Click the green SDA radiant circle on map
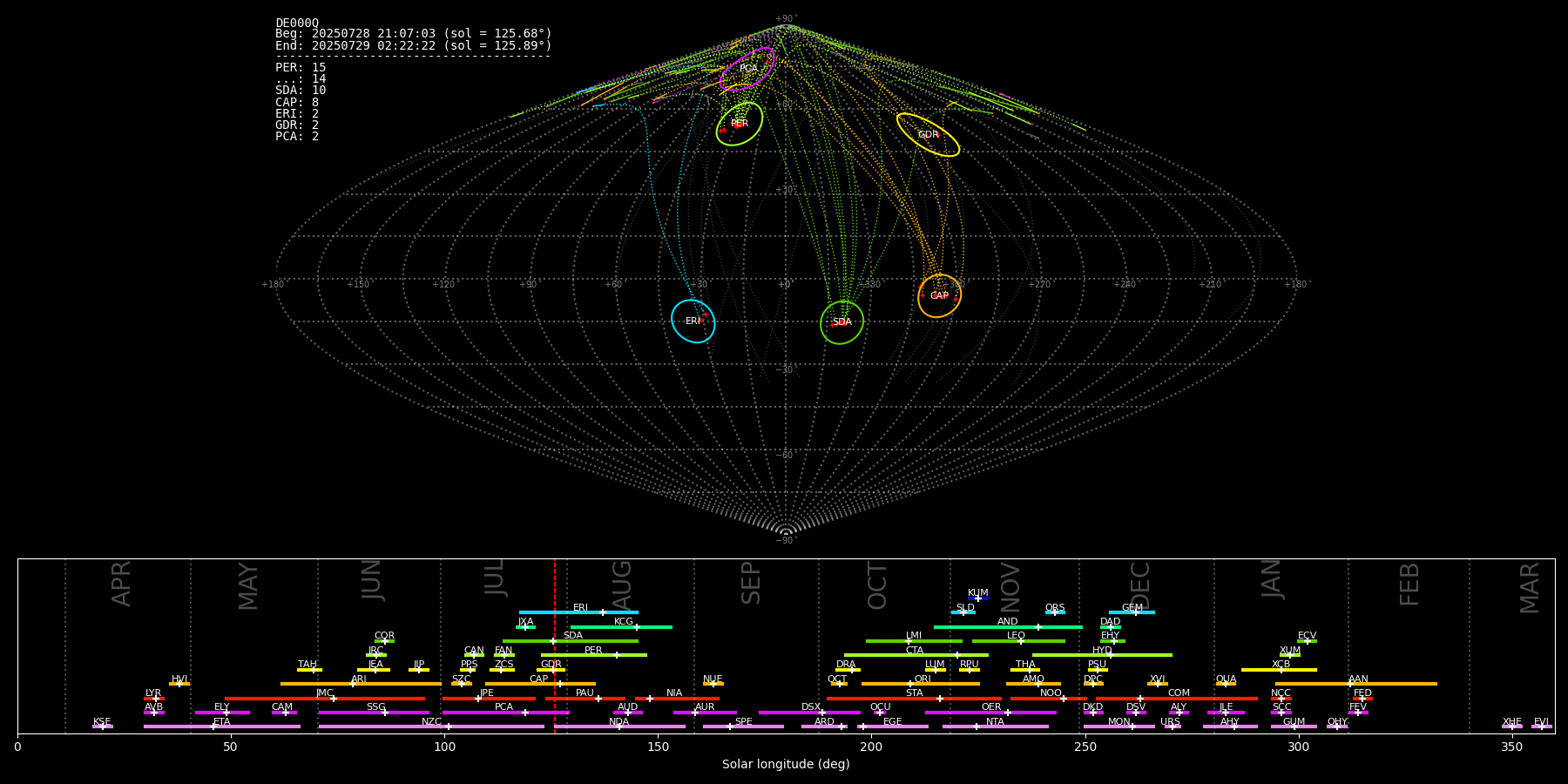1568x784 pixels. coord(841,322)
